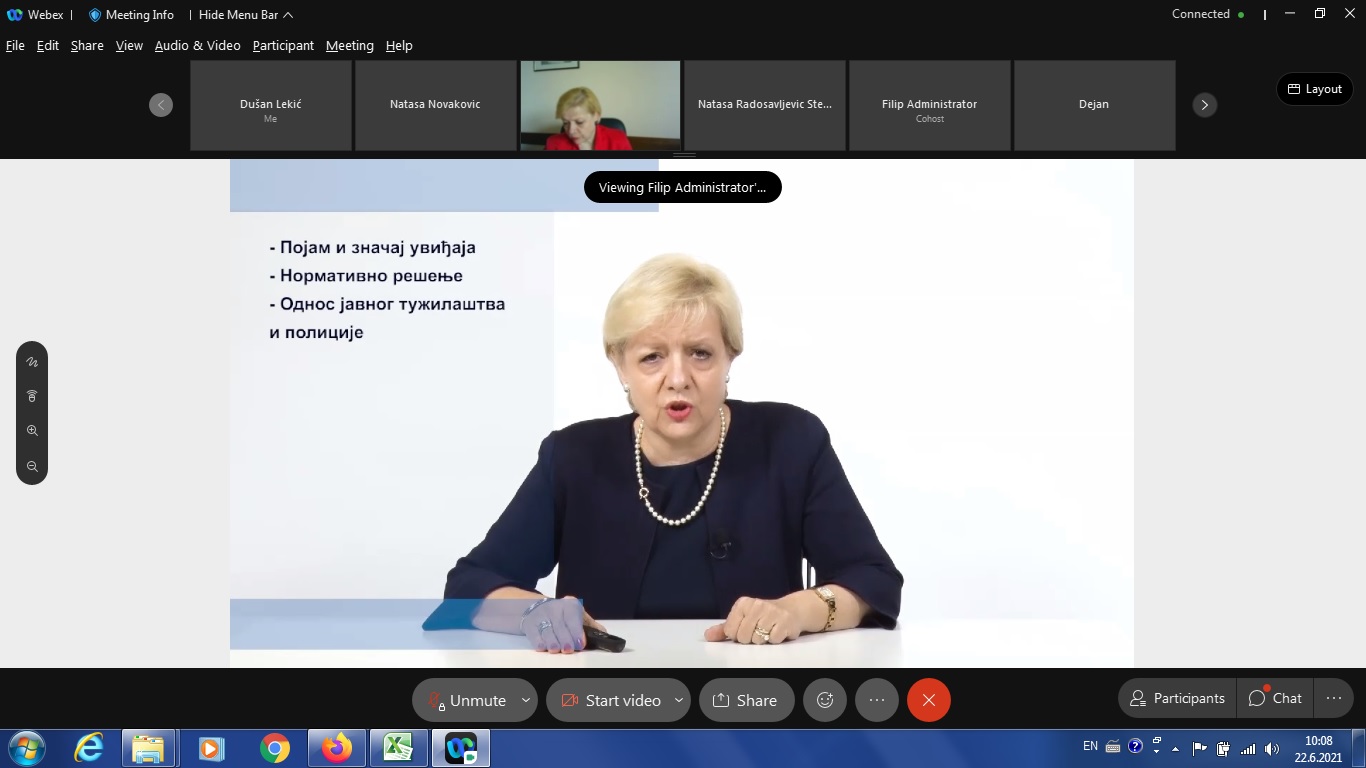Leave meeting with red X button
The width and height of the screenshot is (1366, 768).
coord(929,700)
